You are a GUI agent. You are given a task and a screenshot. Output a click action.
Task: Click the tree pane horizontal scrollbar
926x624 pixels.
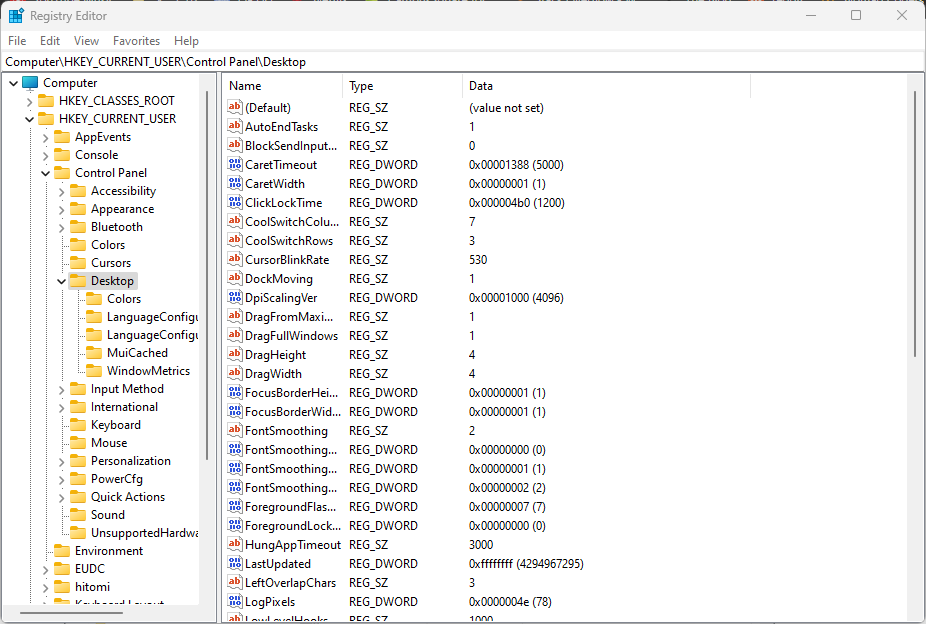(x=71, y=612)
